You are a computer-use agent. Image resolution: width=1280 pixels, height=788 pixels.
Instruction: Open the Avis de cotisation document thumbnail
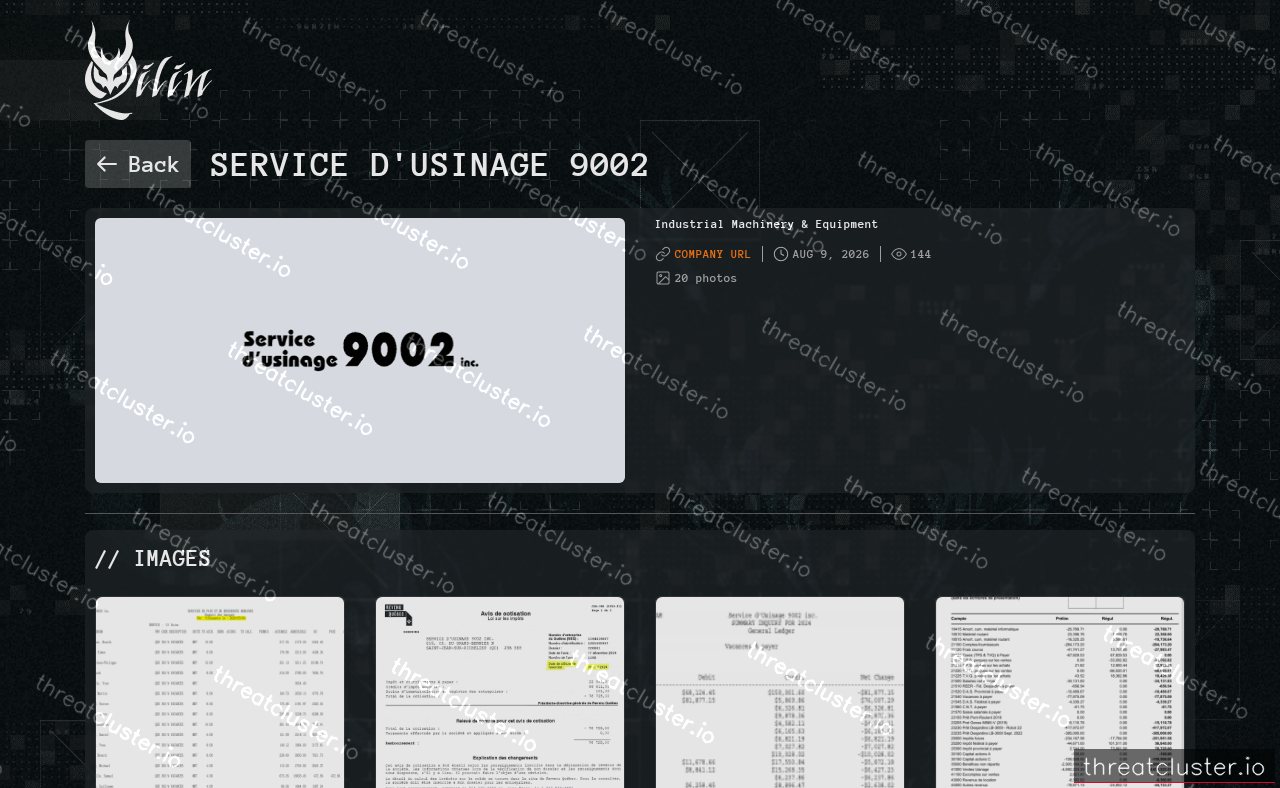[500, 692]
